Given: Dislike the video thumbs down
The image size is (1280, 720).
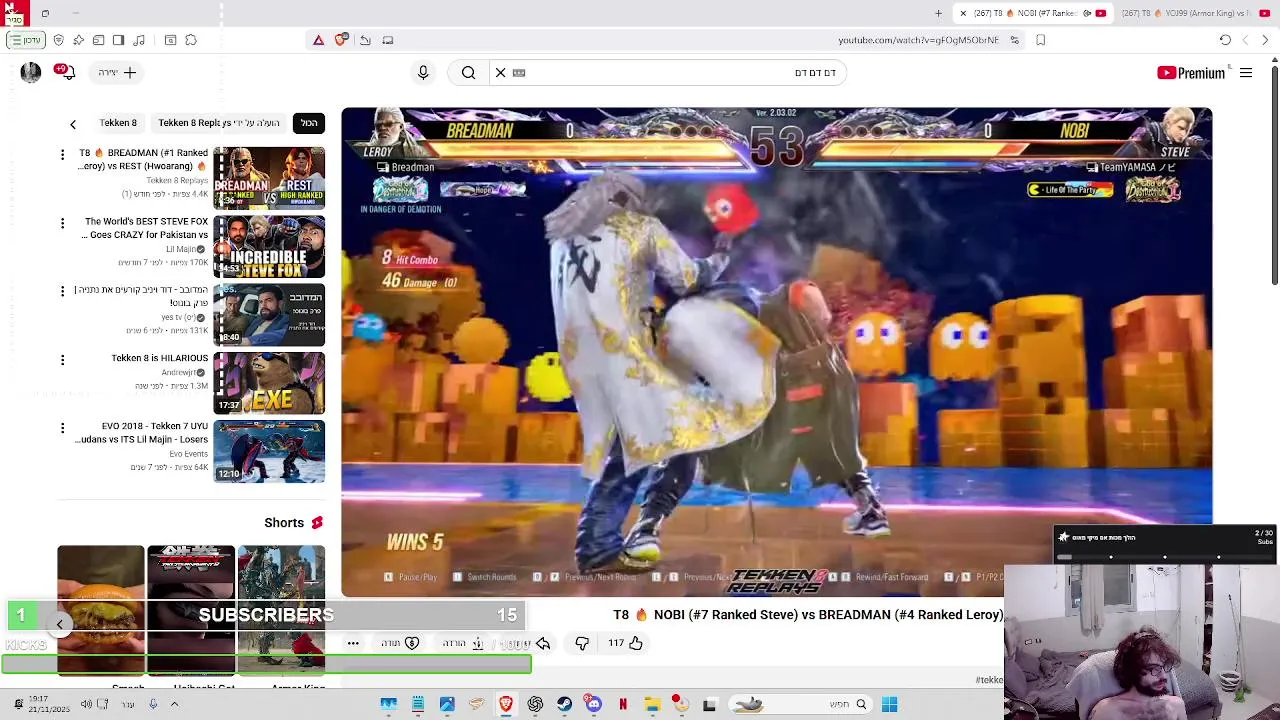Looking at the screenshot, I should pyautogui.click(x=582, y=643).
